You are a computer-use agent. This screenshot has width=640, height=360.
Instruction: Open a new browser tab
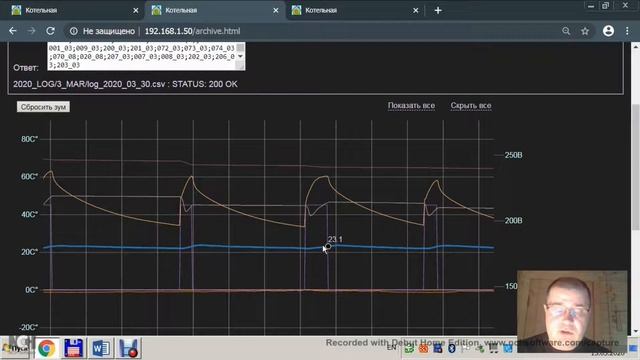coord(438,11)
